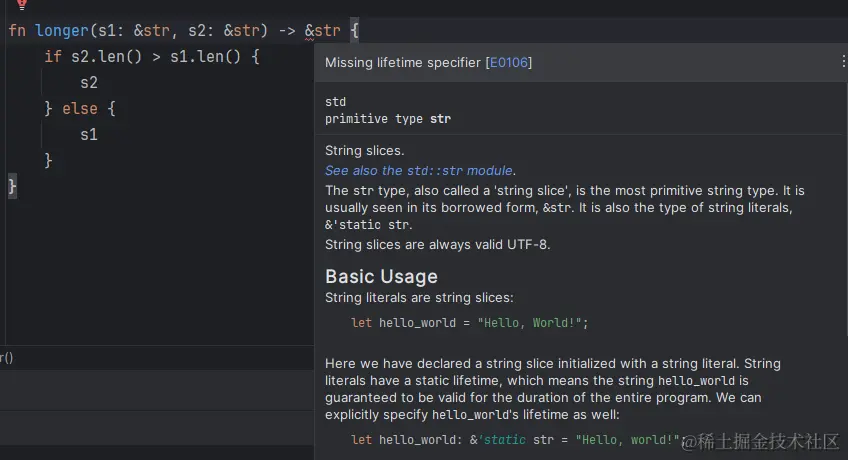Open the three-dot menu in documentation popup
This screenshot has width=848, height=460.
click(x=843, y=62)
